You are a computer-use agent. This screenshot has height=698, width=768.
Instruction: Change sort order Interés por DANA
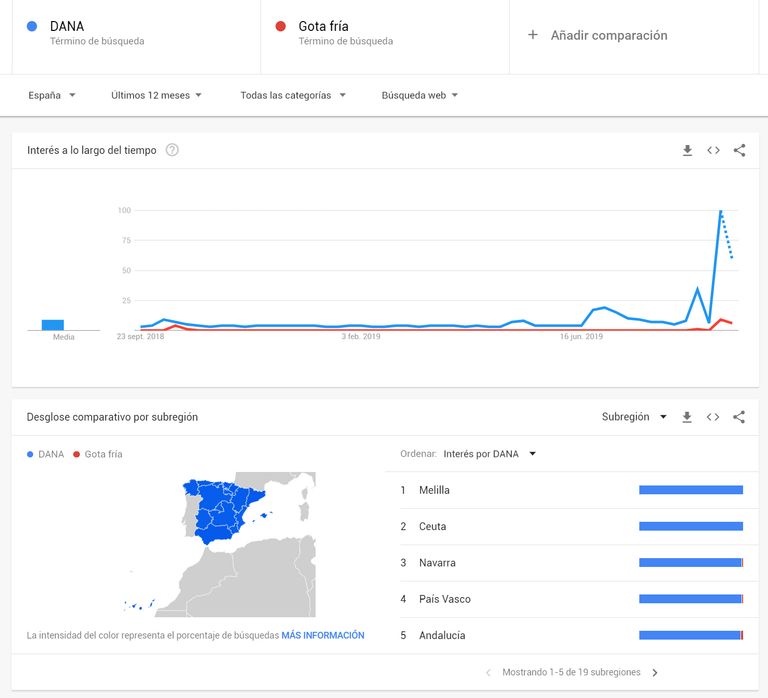(x=490, y=454)
